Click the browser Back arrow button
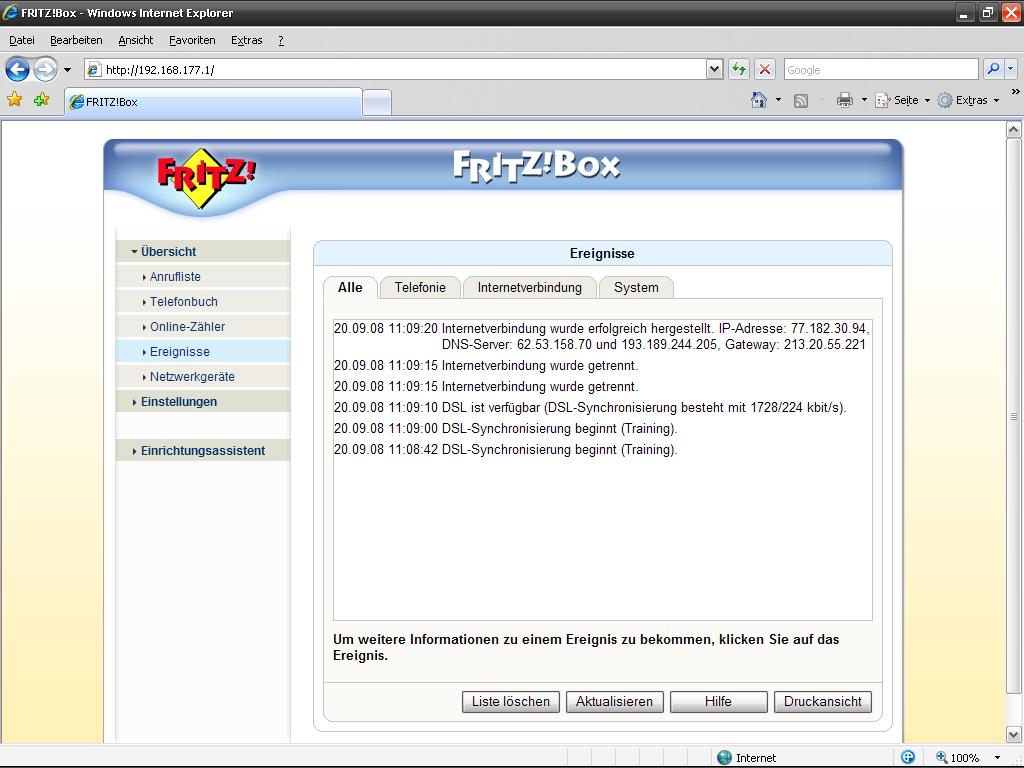Image resolution: width=1024 pixels, height=768 pixels. click(18, 69)
